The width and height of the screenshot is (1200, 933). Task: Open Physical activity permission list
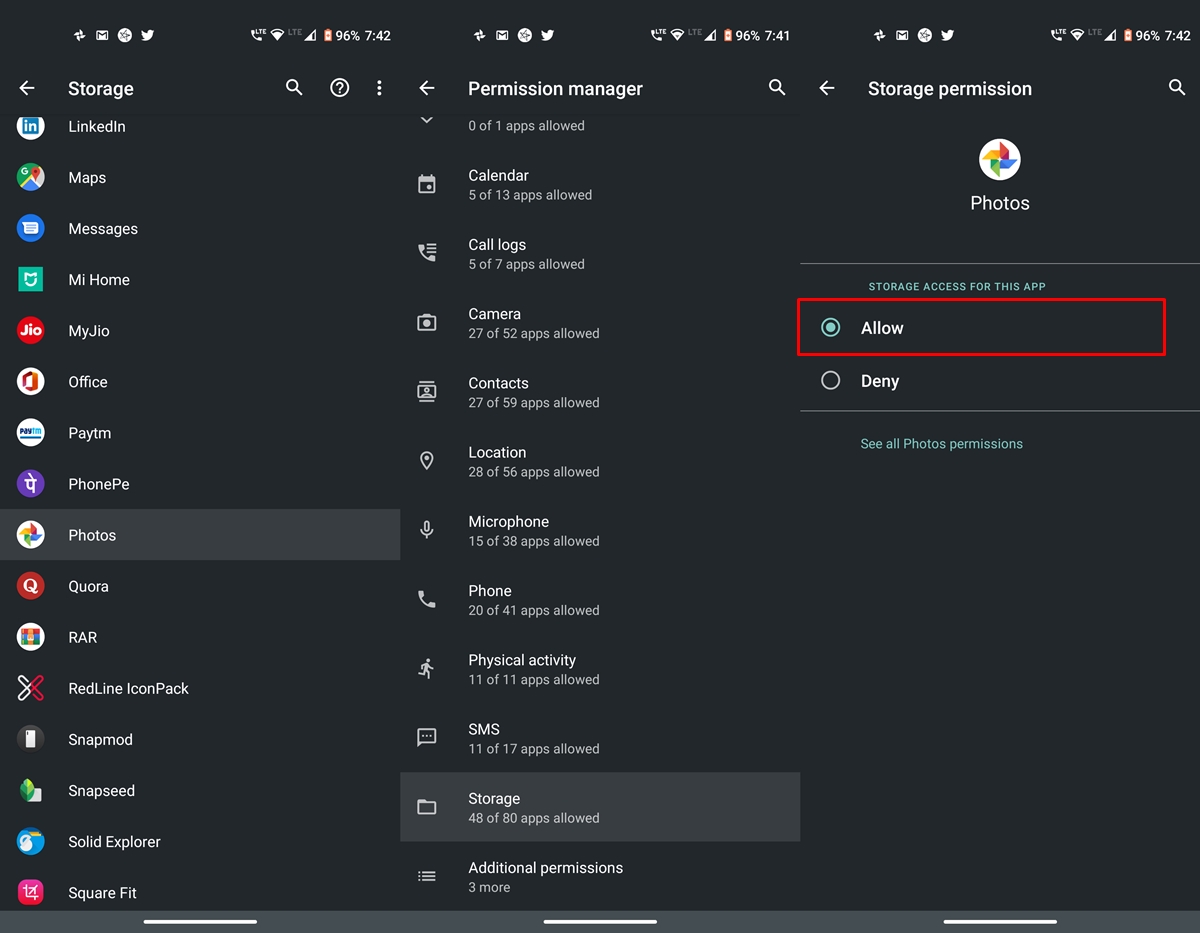(600, 669)
